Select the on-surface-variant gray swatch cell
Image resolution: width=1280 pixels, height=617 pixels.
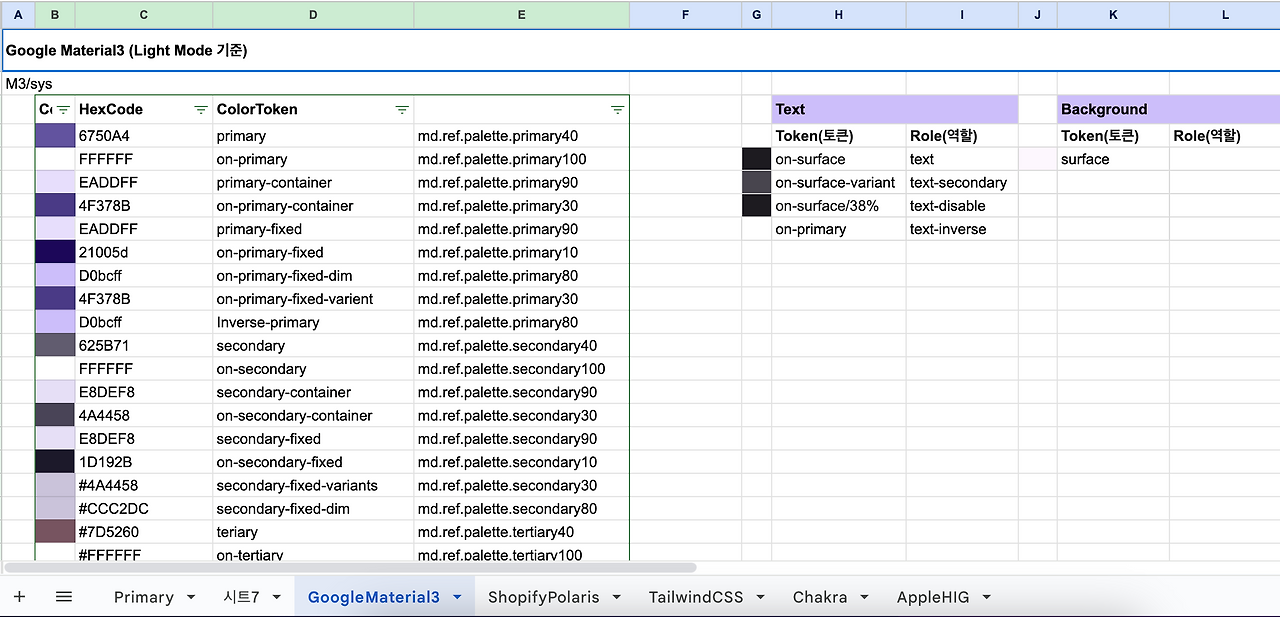coord(757,182)
